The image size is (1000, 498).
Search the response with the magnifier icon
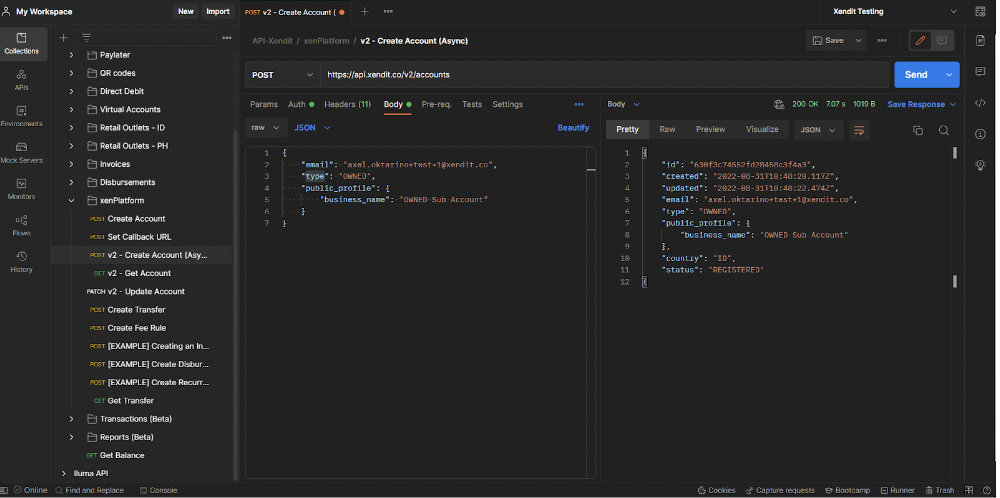(944, 130)
